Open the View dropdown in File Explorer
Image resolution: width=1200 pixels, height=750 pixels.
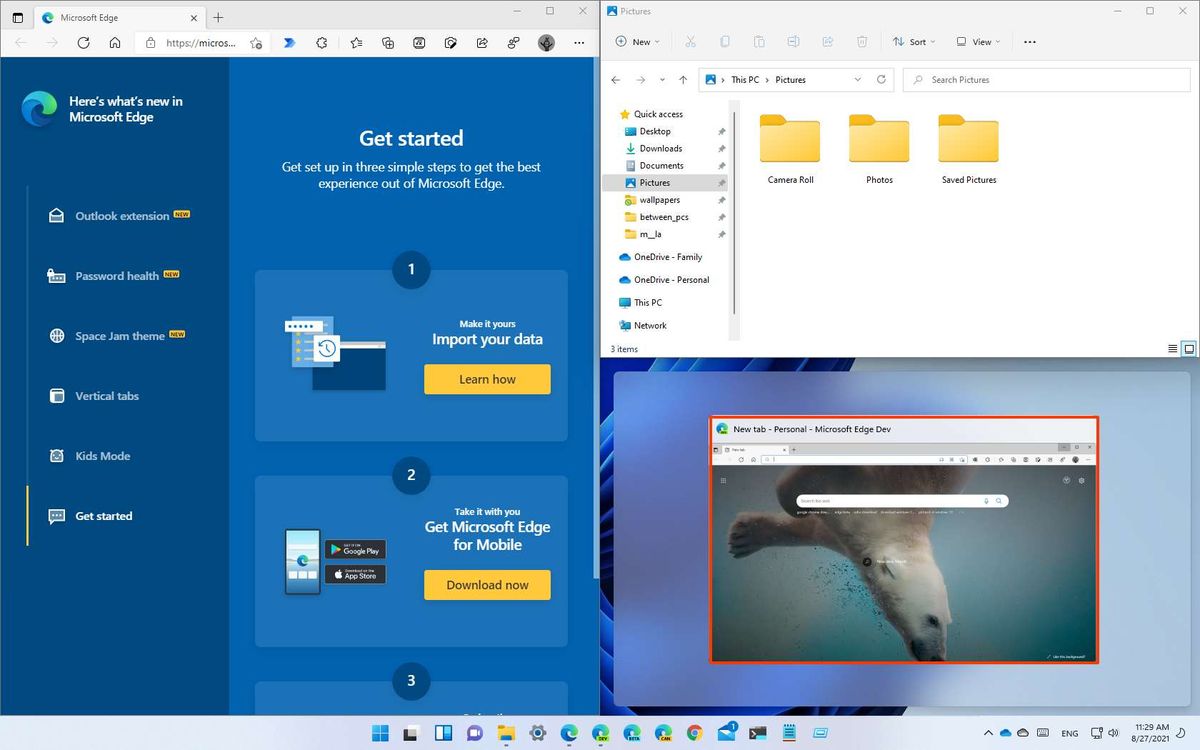tap(977, 41)
